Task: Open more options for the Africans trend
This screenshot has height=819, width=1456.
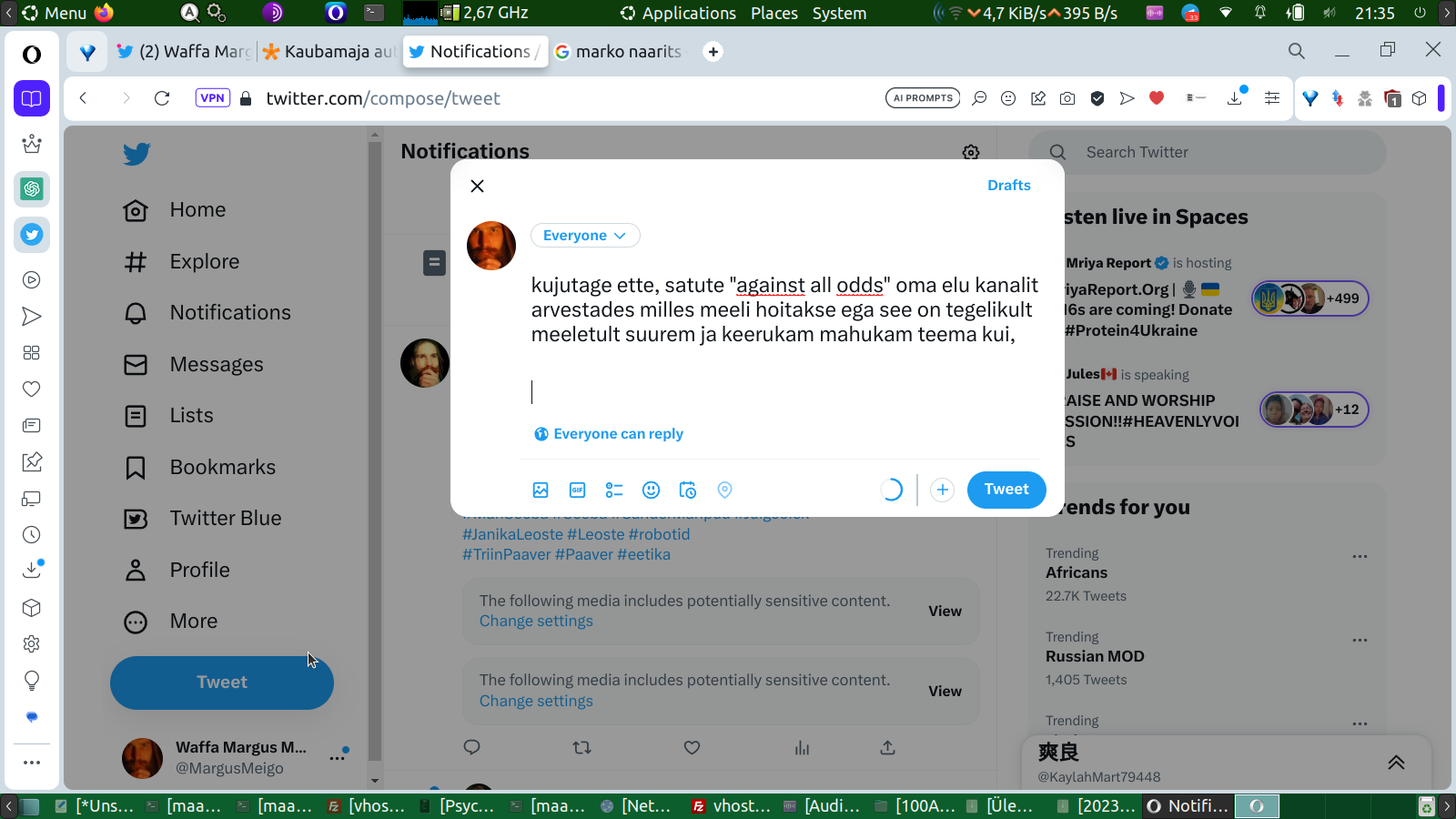Action: pos(1360,556)
